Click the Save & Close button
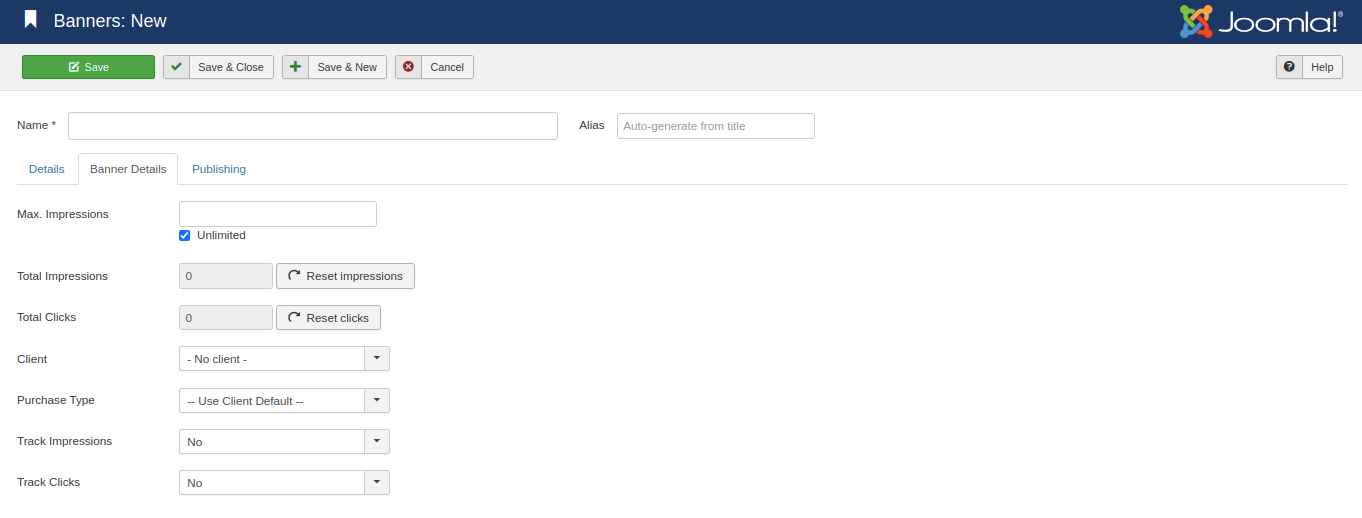The height and width of the screenshot is (518, 1362). coord(218,67)
